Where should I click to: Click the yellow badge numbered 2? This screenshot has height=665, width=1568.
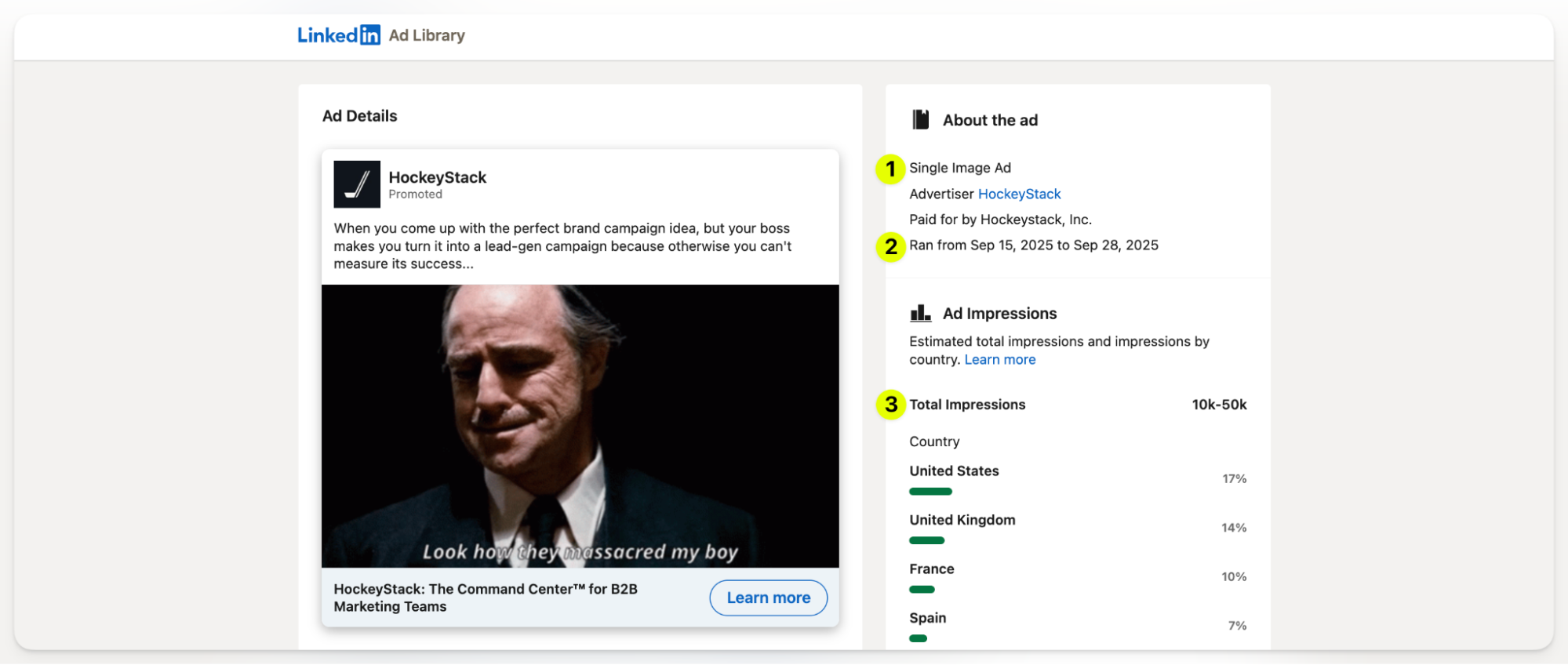(890, 246)
